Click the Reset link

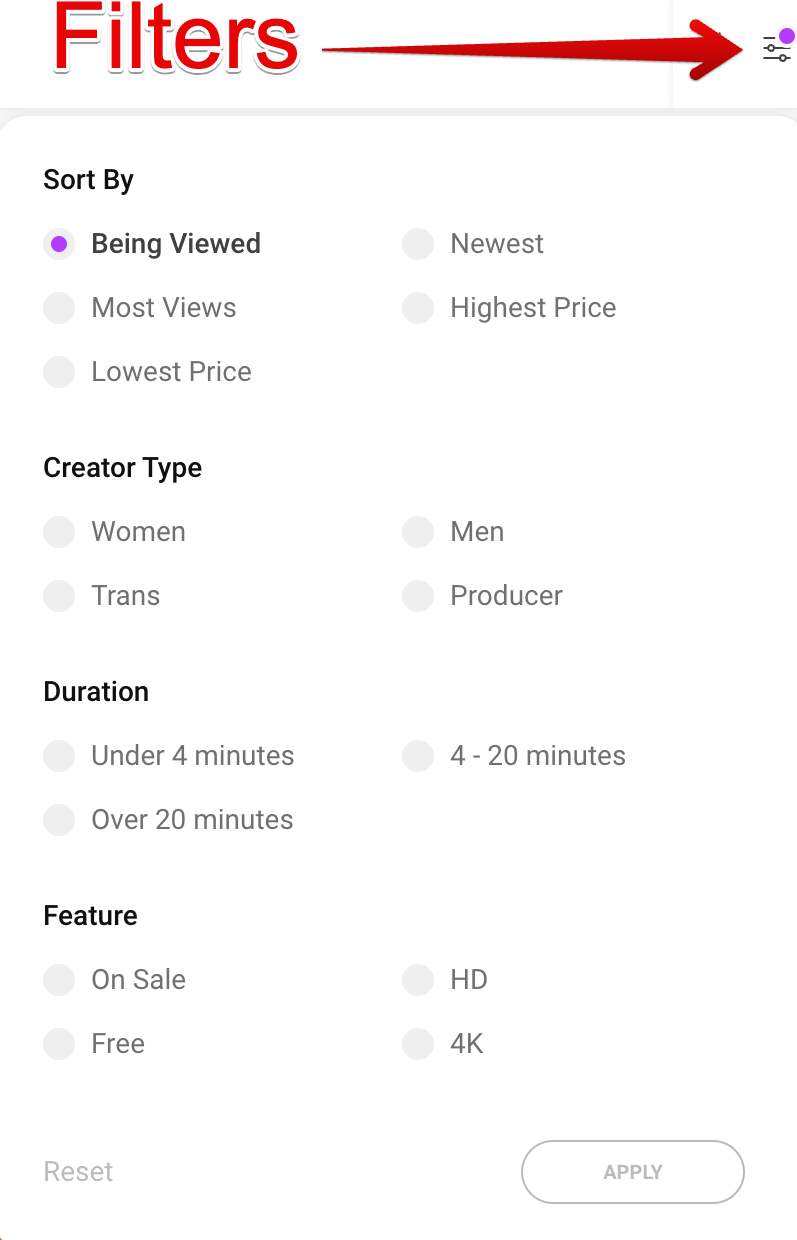click(78, 1172)
